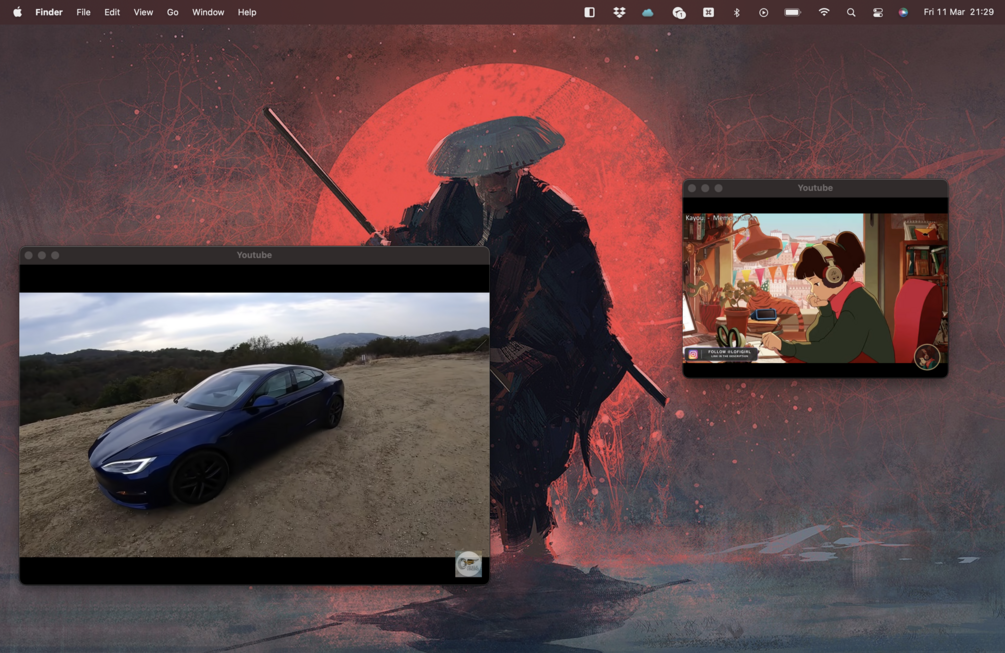Click the Instagram icon in lofi video
This screenshot has width=1005, height=653.
(693, 354)
